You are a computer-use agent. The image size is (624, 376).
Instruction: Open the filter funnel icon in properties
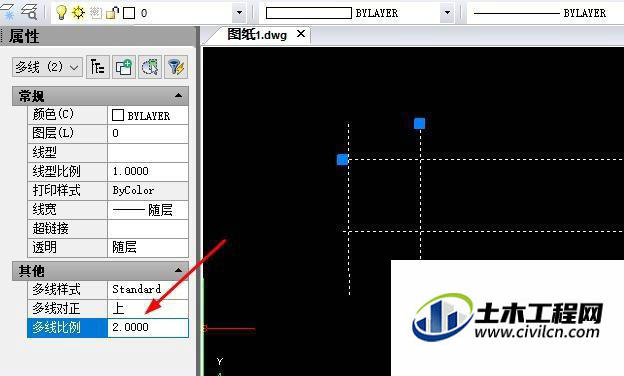point(176,67)
